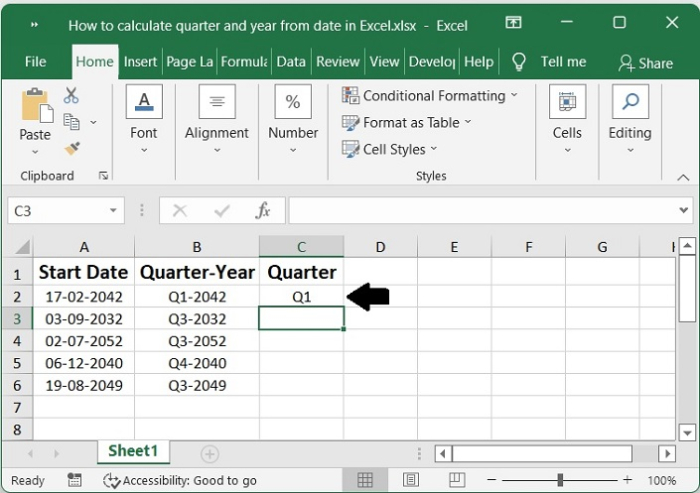
Task: Click the Conditional Formatting button
Action: pos(430,96)
